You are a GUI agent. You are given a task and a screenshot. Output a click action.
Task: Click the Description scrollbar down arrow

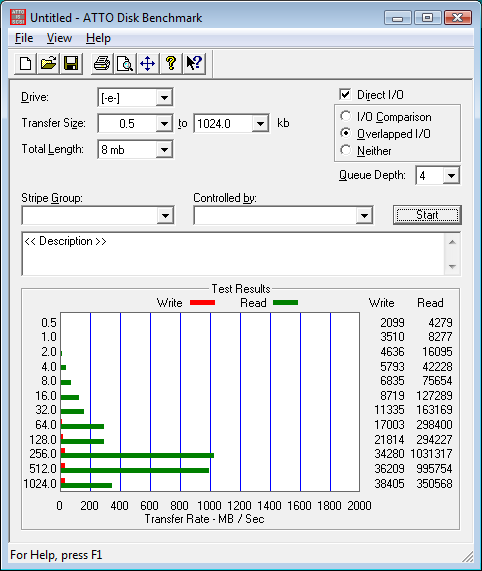click(452, 267)
